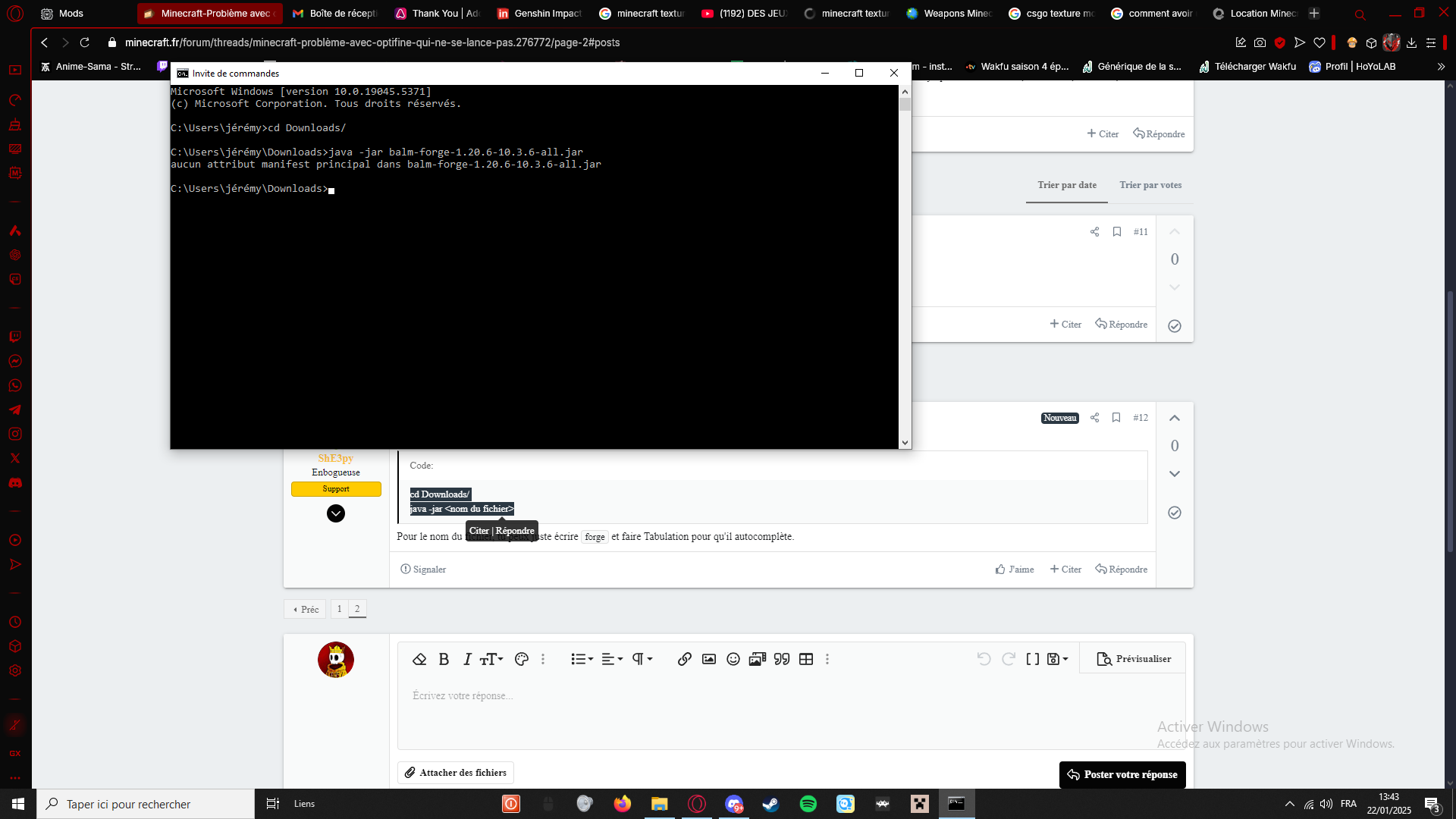The width and height of the screenshot is (1456, 819).
Task: Insert a quote block with quote icon
Action: [782, 659]
